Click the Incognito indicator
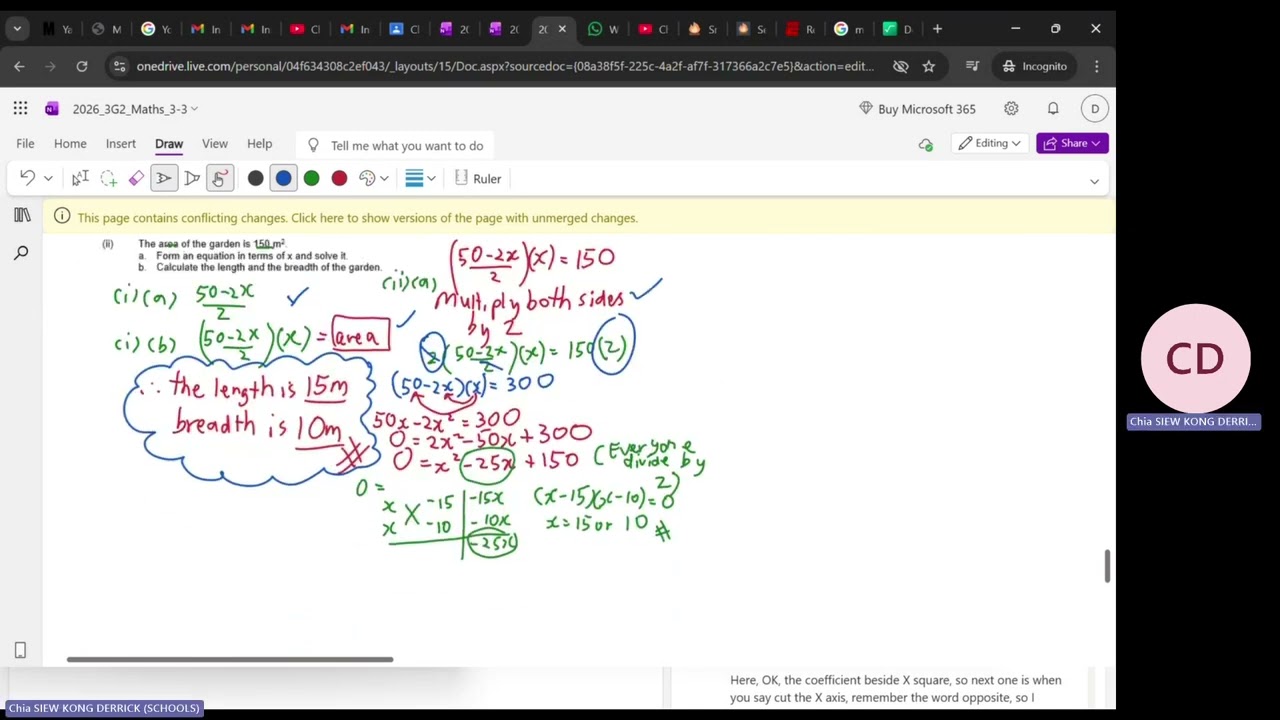Viewport: 1280px width, 720px height. point(1035,66)
